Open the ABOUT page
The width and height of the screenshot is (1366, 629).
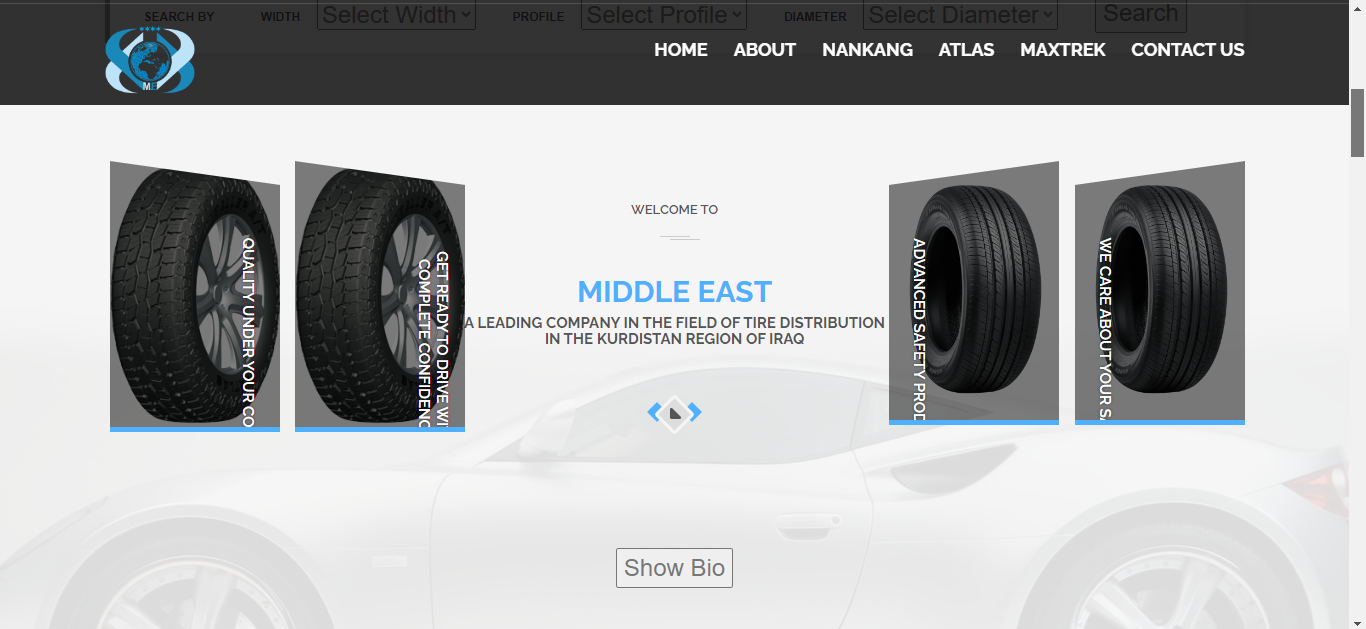click(x=765, y=50)
